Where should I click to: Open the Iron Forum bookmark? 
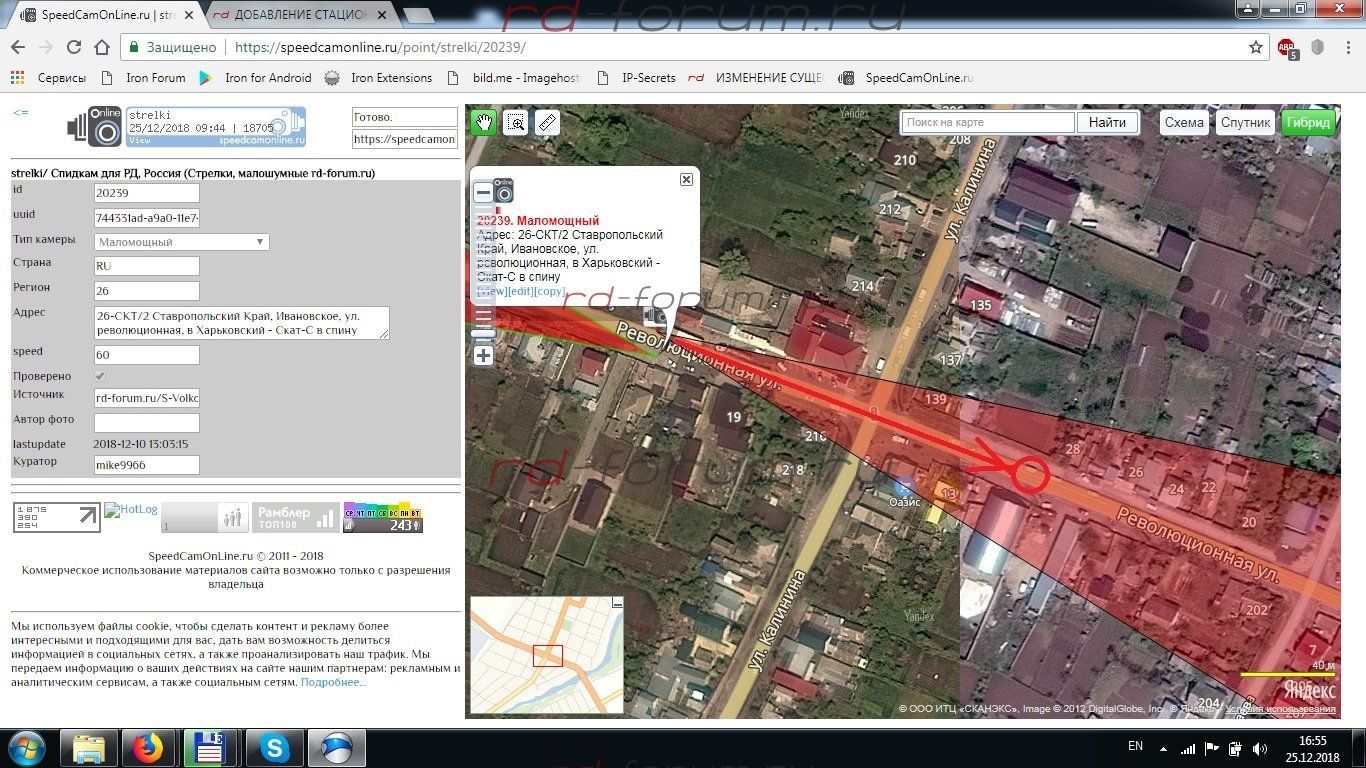point(144,78)
